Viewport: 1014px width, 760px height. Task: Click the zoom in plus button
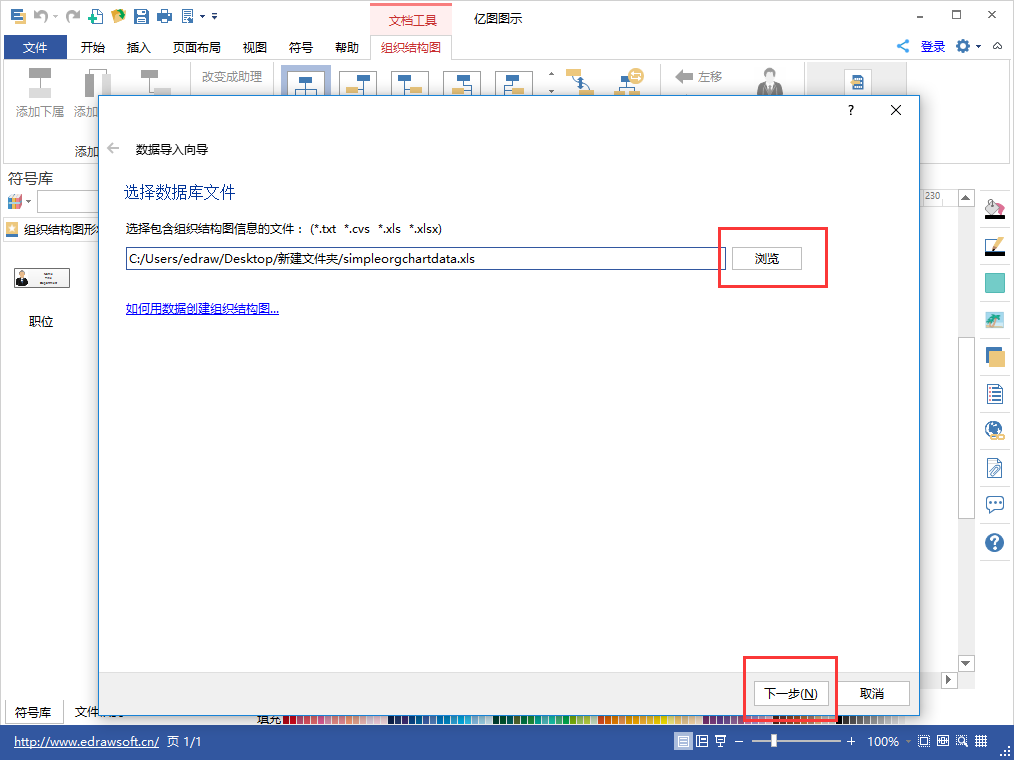(x=851, y=741)
